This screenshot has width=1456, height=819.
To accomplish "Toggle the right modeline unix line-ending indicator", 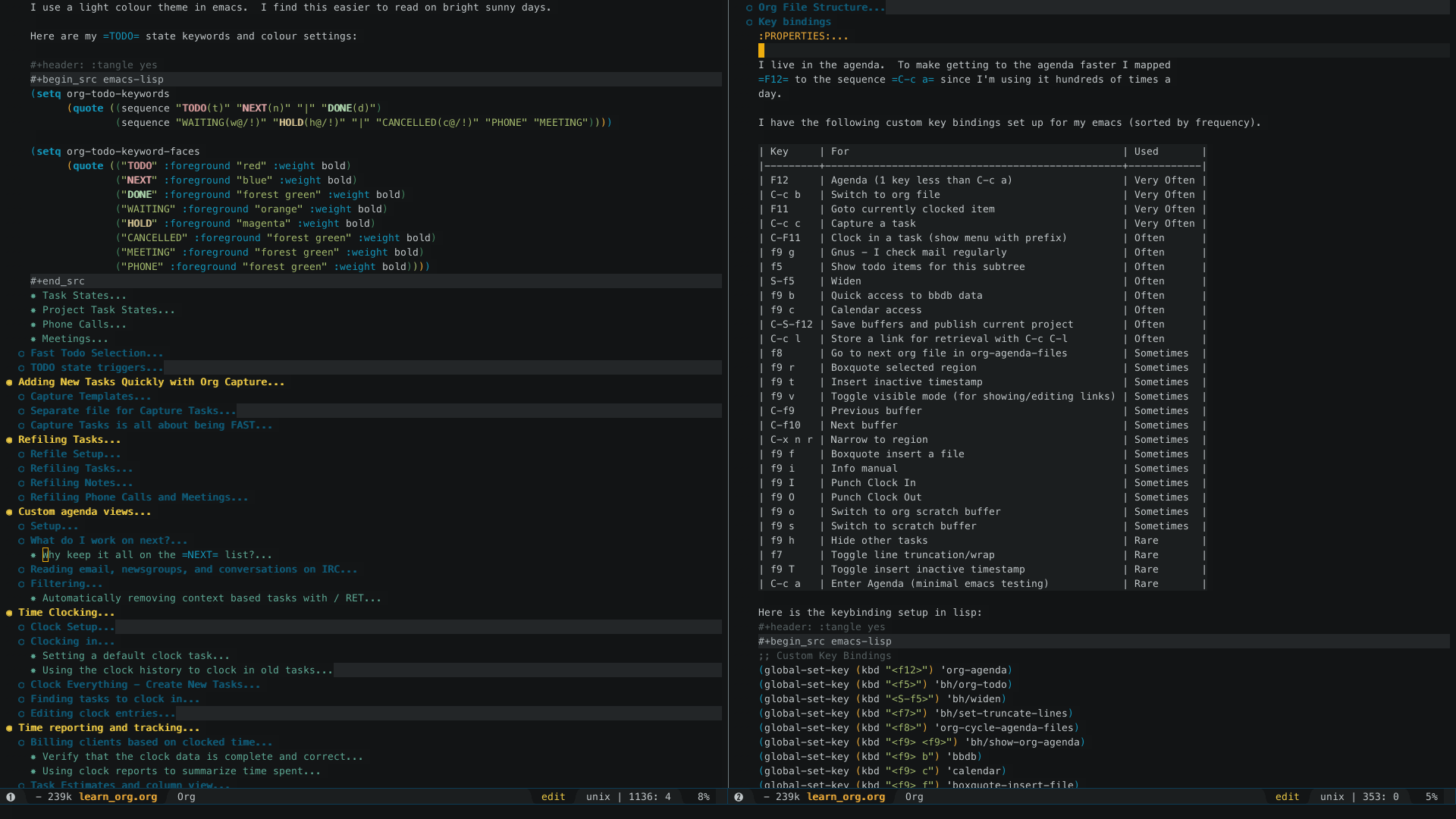I will [1332, 797].
